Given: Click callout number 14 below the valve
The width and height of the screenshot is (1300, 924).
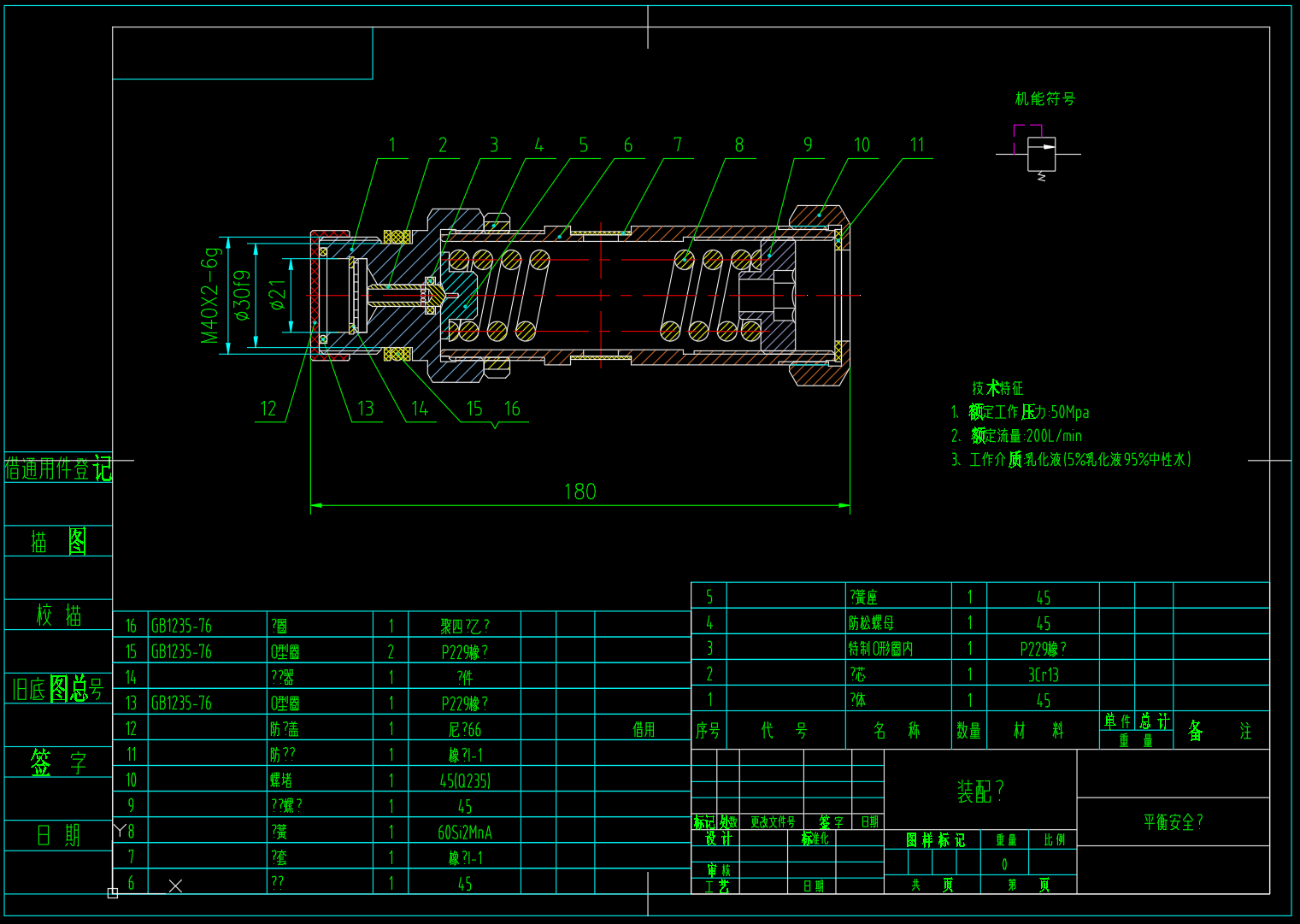Looking at the screenshot, I should click(420, 409).
